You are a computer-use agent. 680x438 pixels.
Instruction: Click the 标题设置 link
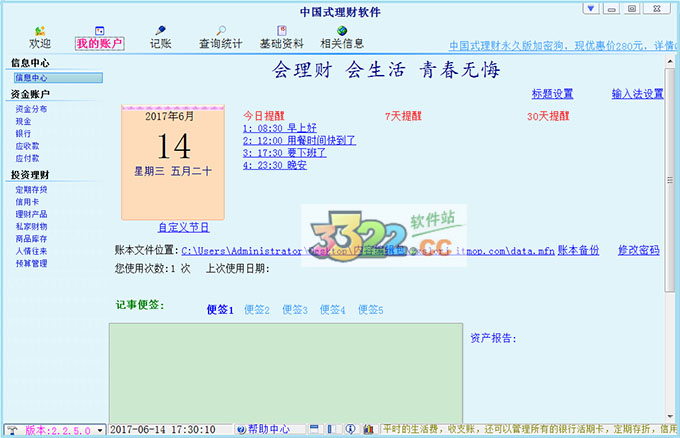(552, 94)
